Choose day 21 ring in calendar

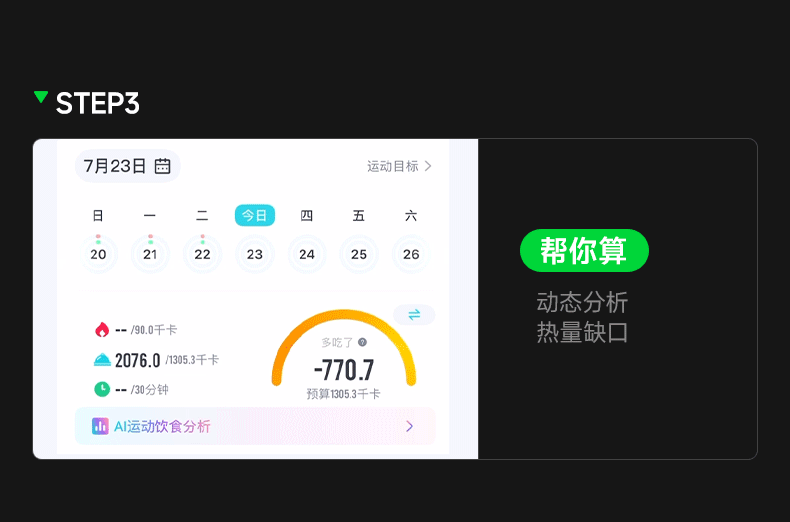click(x=150, y=254)
